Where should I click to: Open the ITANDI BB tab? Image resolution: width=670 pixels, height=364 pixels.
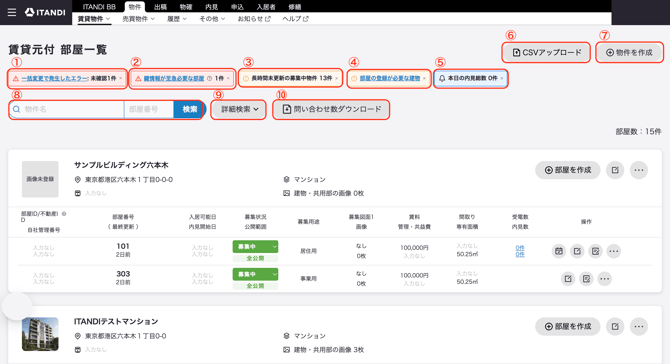click(x=99, y=7)
